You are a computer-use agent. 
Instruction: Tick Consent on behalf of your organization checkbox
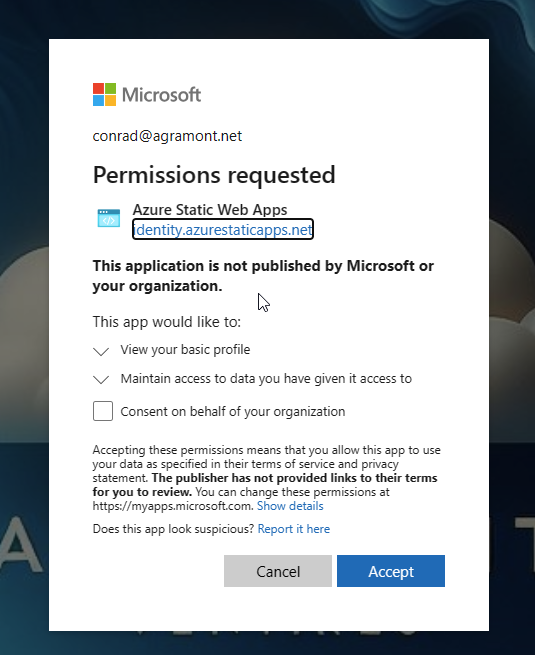[x=103, y=411]
